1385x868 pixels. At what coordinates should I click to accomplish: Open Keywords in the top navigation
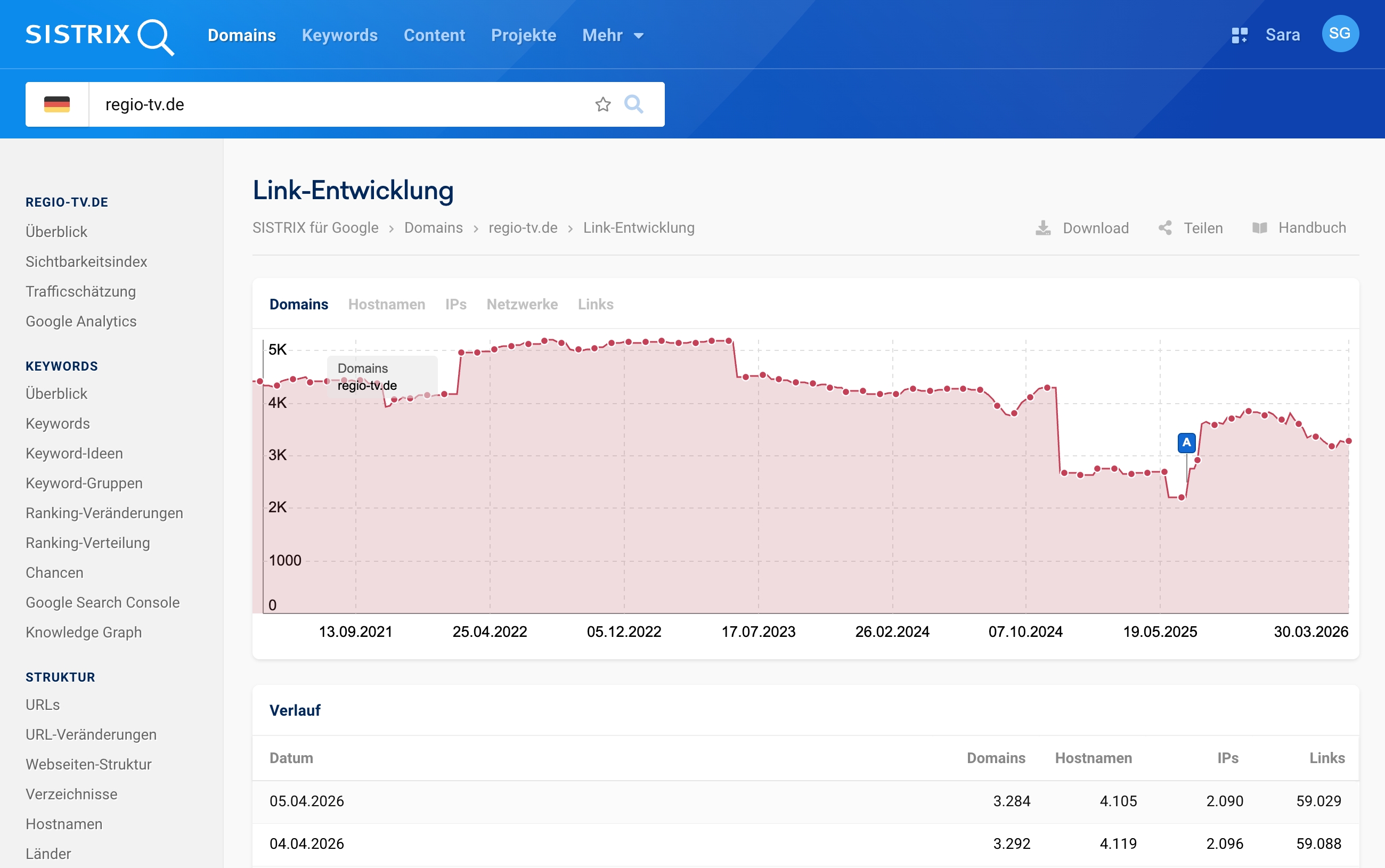(339, 35)
